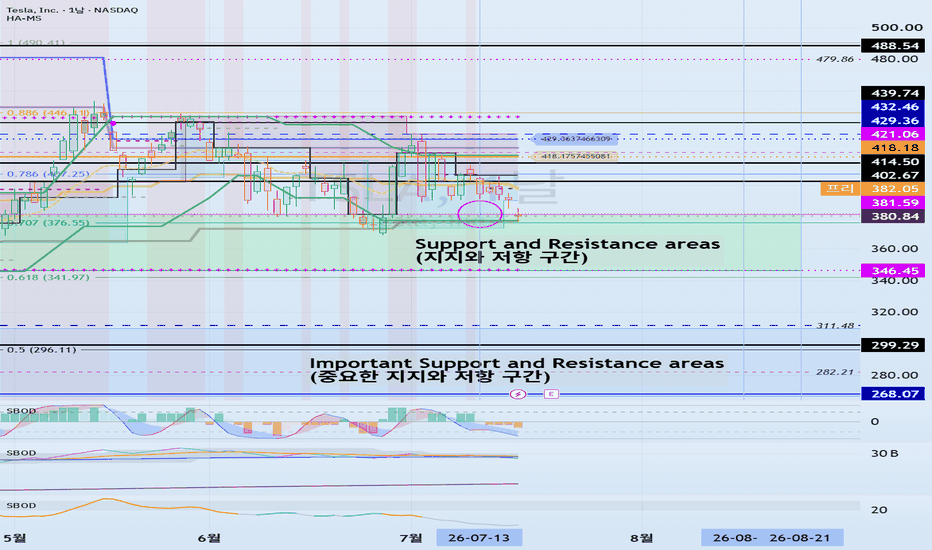The height and width of the screenshot is (550, 932).
Task: Click the 6월 time axis label
Action: (209, 538)
